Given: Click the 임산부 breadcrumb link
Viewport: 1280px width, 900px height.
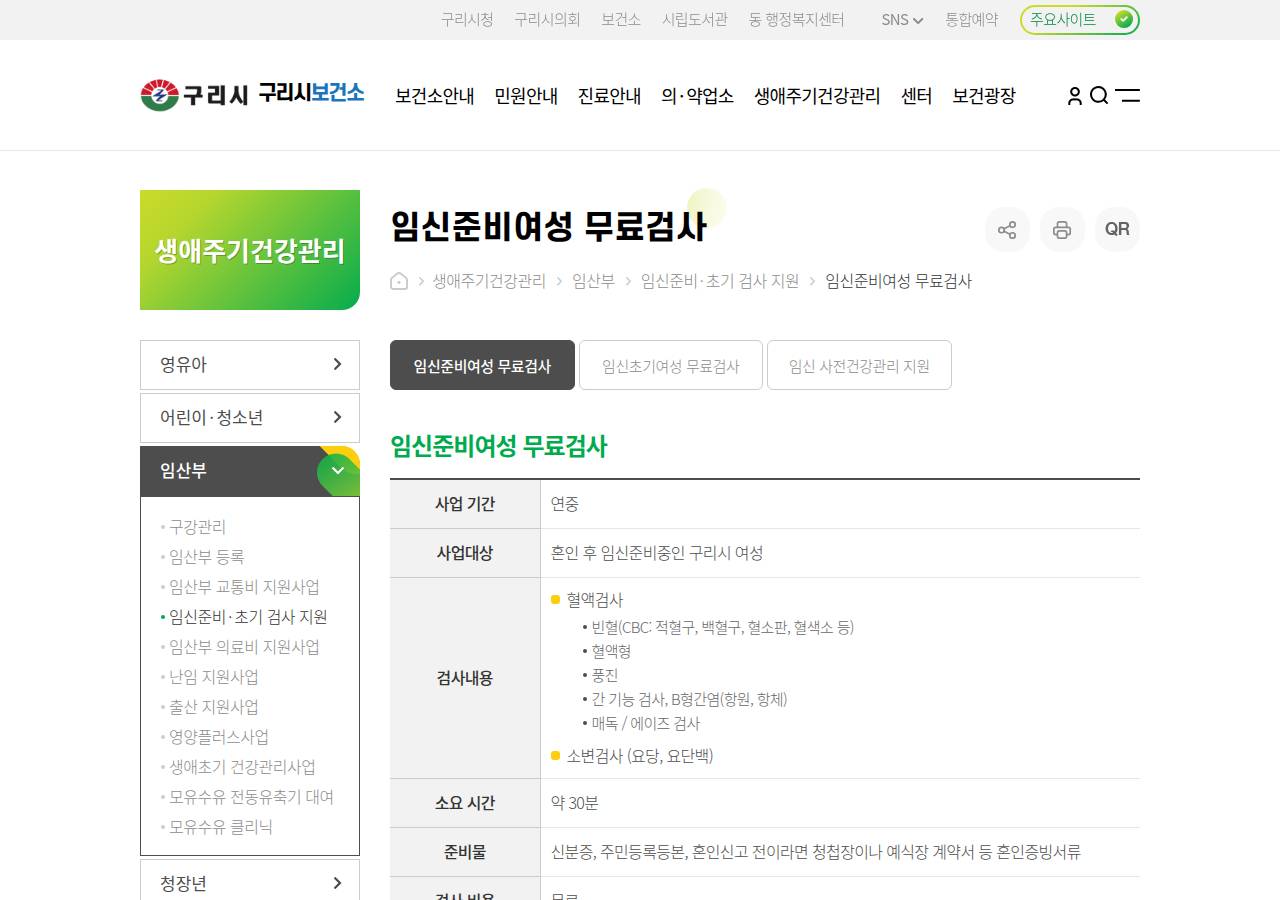Looking at the screenshot, I should [x=593, y=281].
